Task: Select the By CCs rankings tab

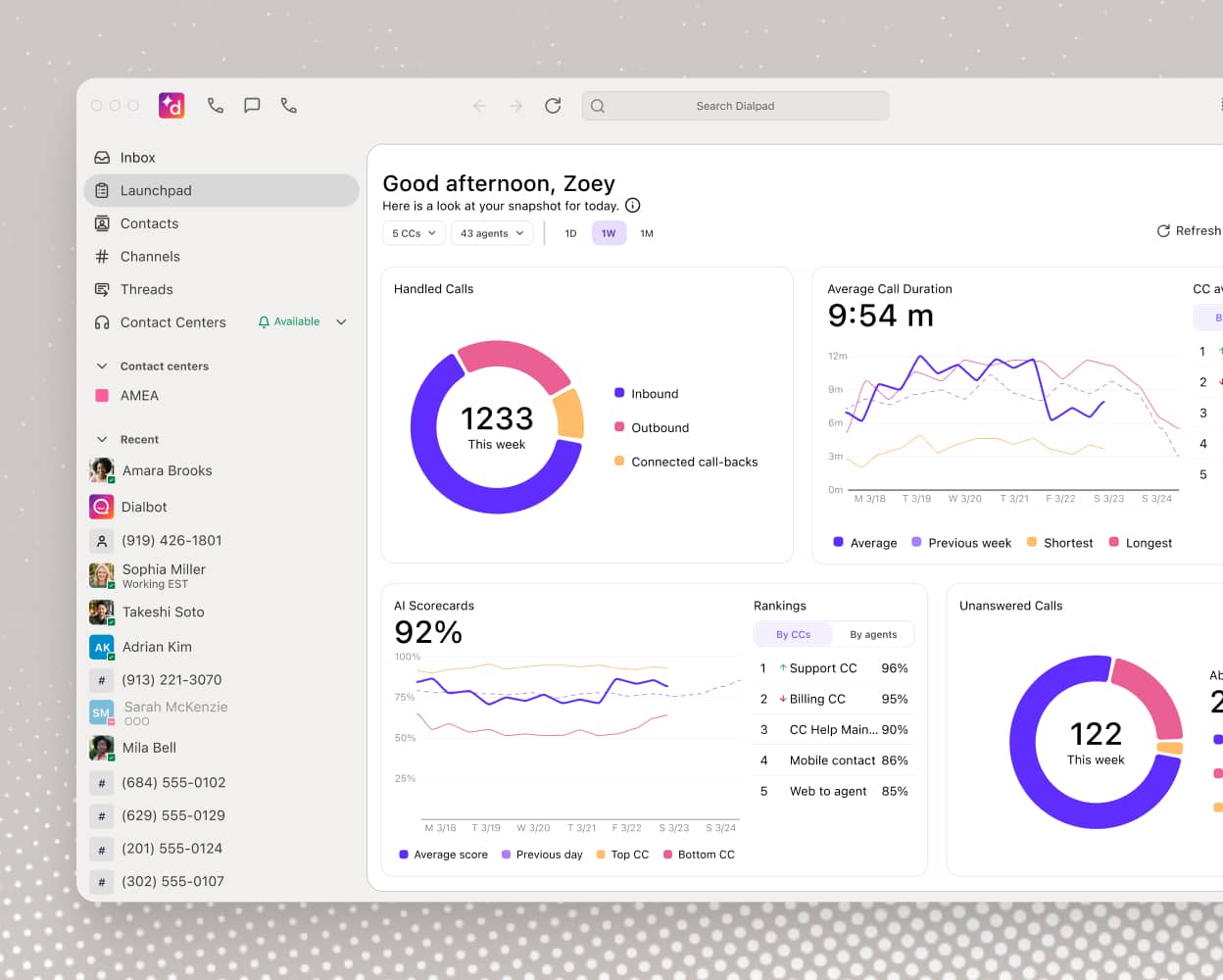Action: coord(794,634)
